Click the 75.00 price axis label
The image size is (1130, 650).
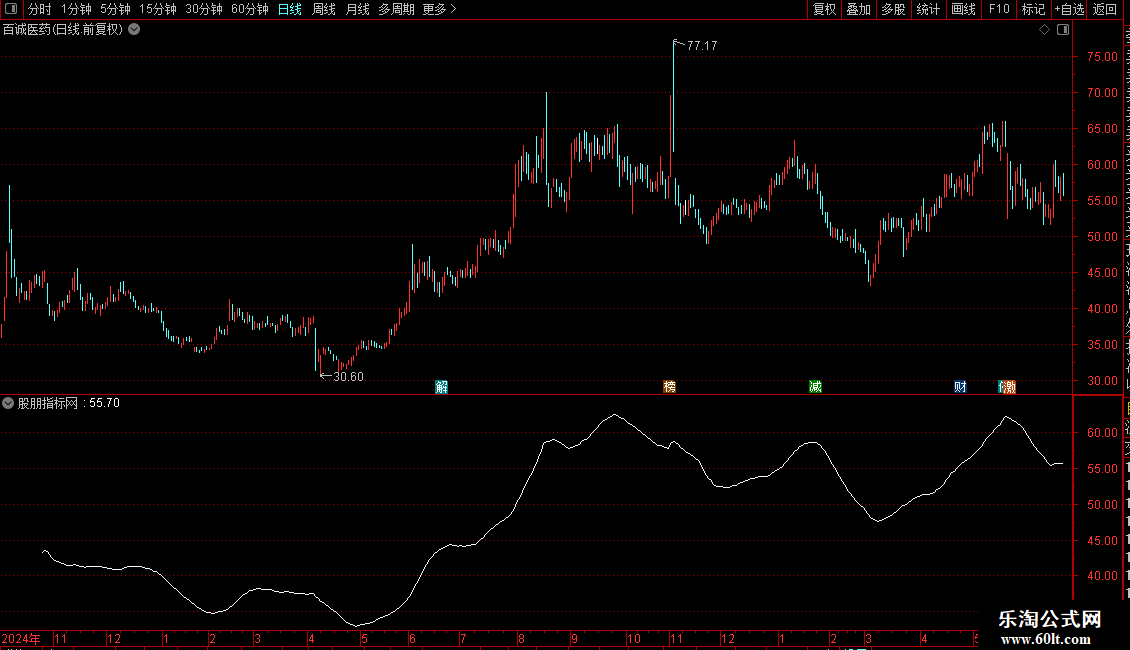1103,57
